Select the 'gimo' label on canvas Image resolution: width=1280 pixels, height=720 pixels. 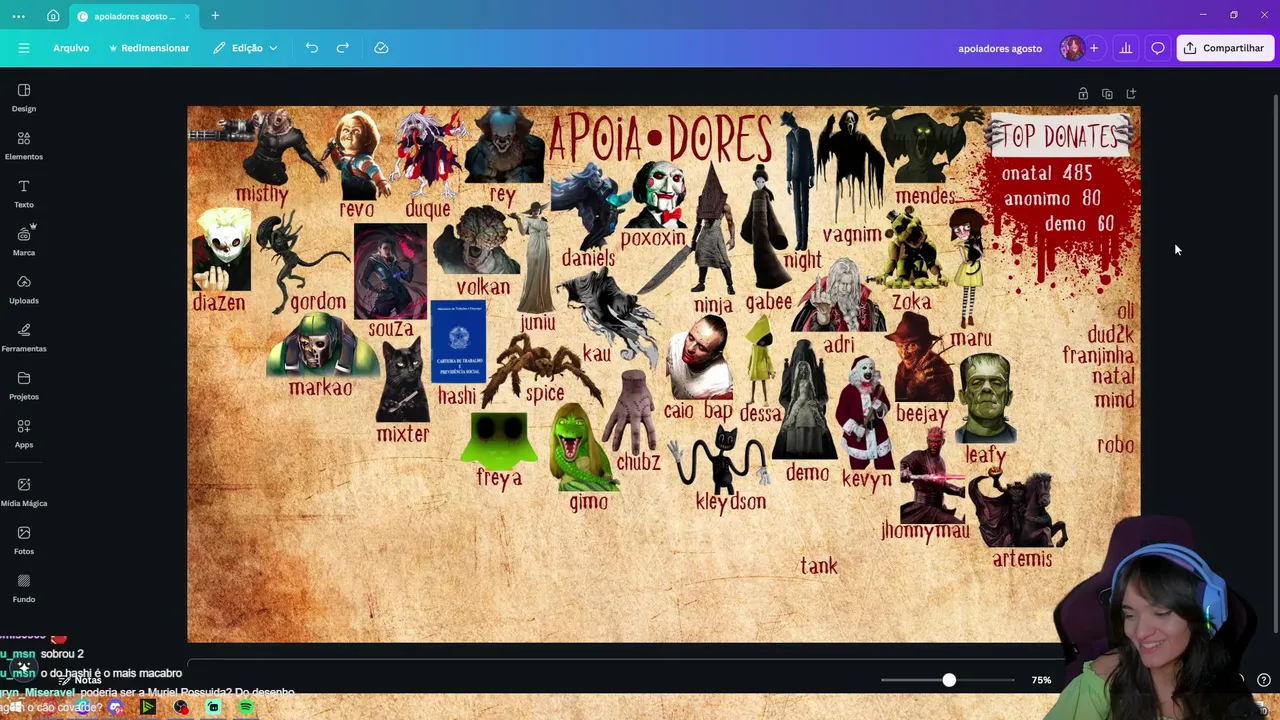click(x=589, y=502)
